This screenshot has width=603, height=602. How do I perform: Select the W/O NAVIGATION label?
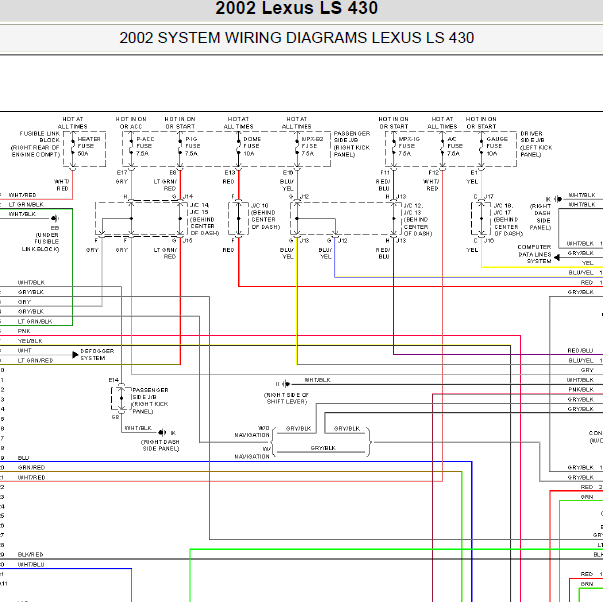[252, 431]
